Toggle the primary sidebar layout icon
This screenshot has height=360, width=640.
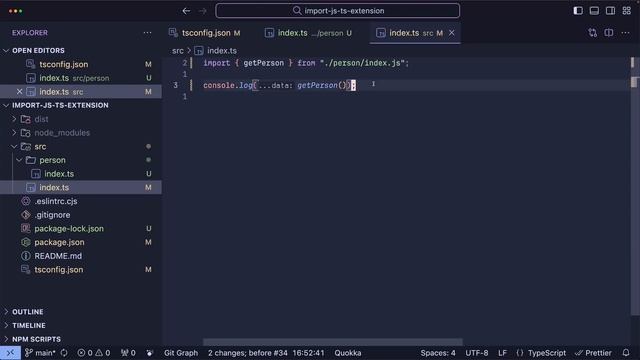click(578, 11)
